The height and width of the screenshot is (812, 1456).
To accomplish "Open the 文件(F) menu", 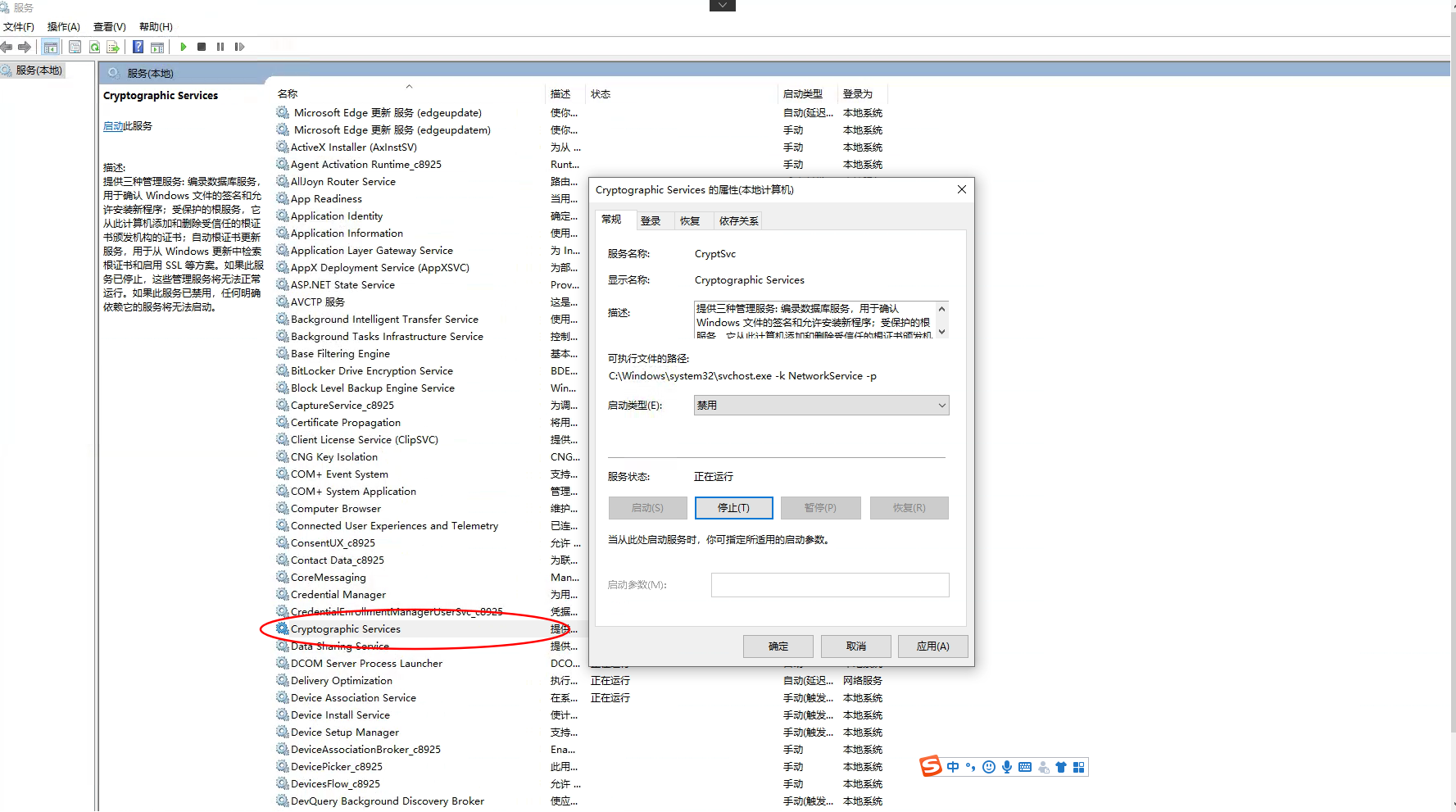I will [x=19, y=26].
